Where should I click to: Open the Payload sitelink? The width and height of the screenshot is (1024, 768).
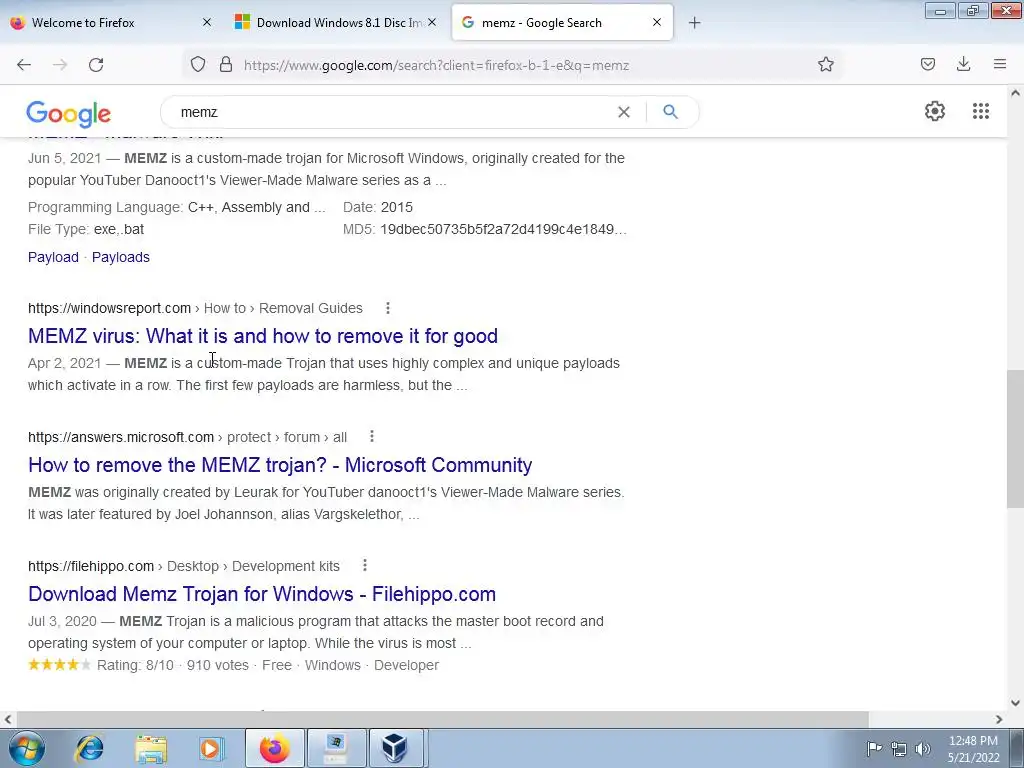(53, 257)
